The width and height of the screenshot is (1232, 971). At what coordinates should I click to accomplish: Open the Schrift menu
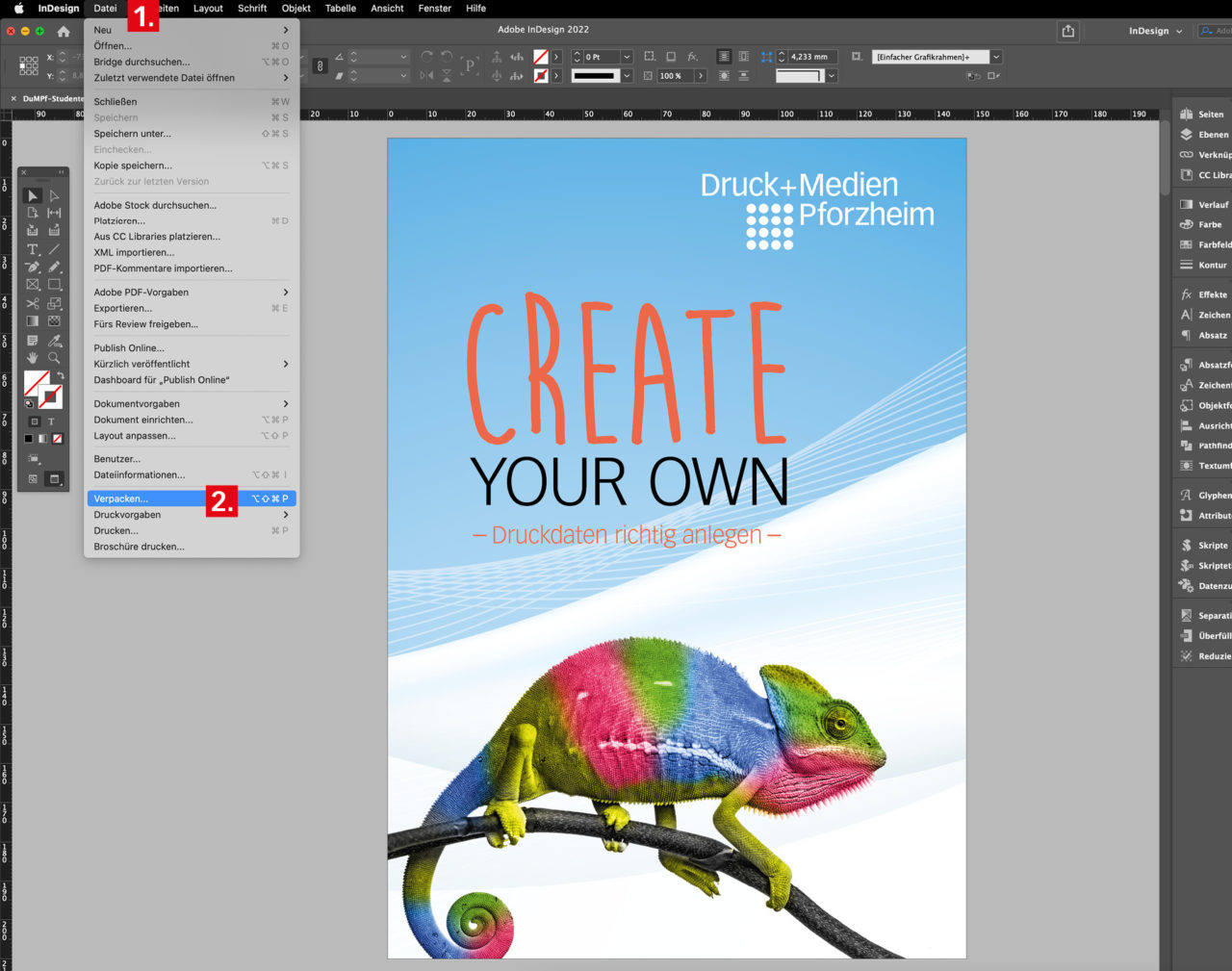(252, 8)
